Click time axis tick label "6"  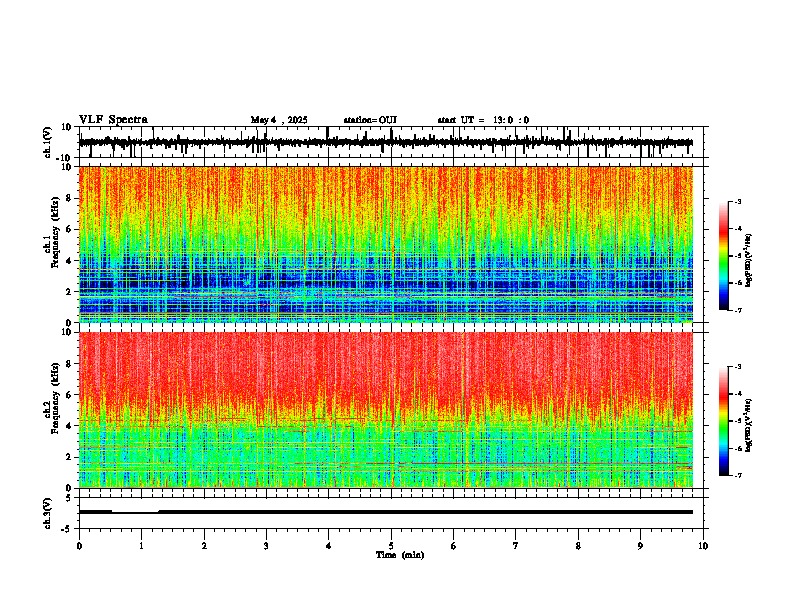(454, 546)
